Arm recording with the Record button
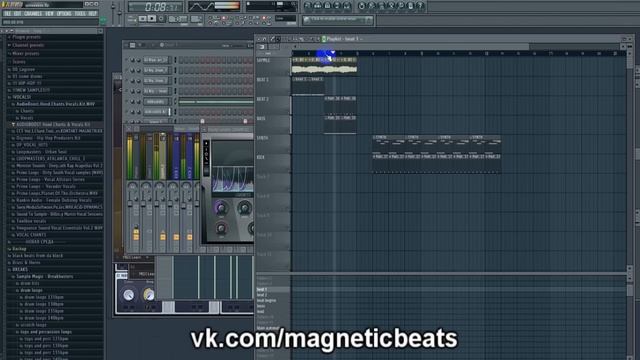The width and height of the screenshot is (640, 360). 161,19
